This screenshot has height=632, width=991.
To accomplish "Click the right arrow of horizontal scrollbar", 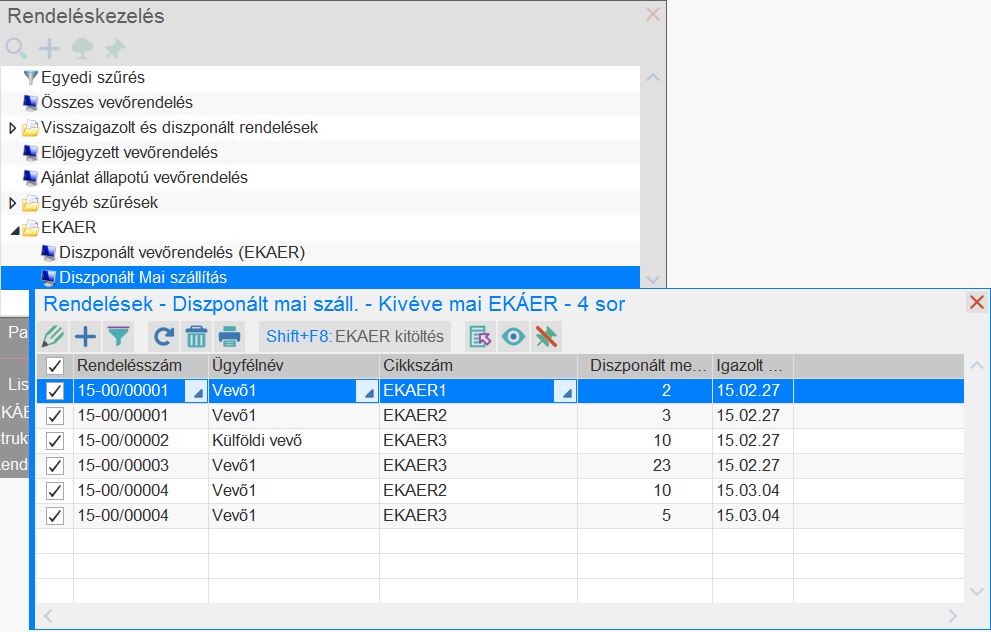I will click(953, 617).
